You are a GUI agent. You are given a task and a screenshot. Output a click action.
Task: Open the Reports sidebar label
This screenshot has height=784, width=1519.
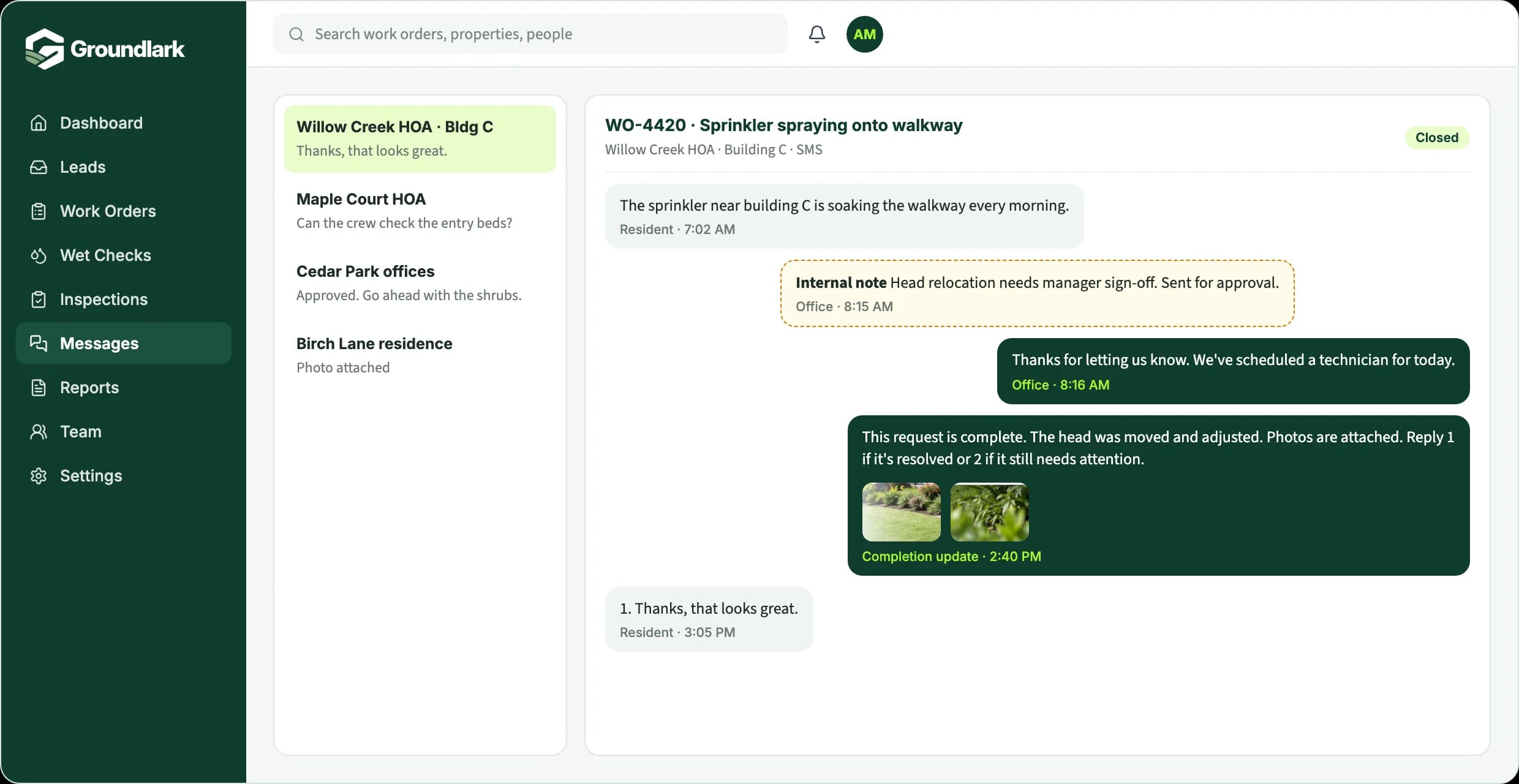pos(89,388)
